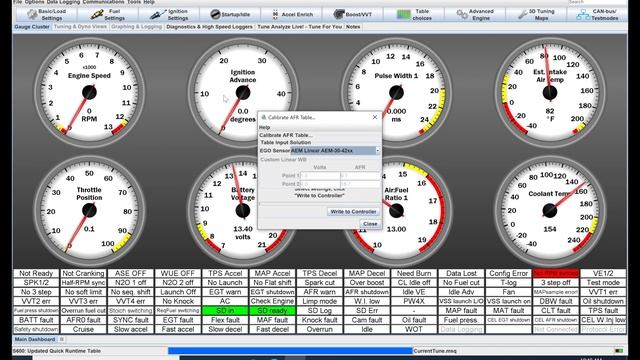Open Table choices toolbar icon
Screen dimensions: 640x360
click(x=404, y=15)
